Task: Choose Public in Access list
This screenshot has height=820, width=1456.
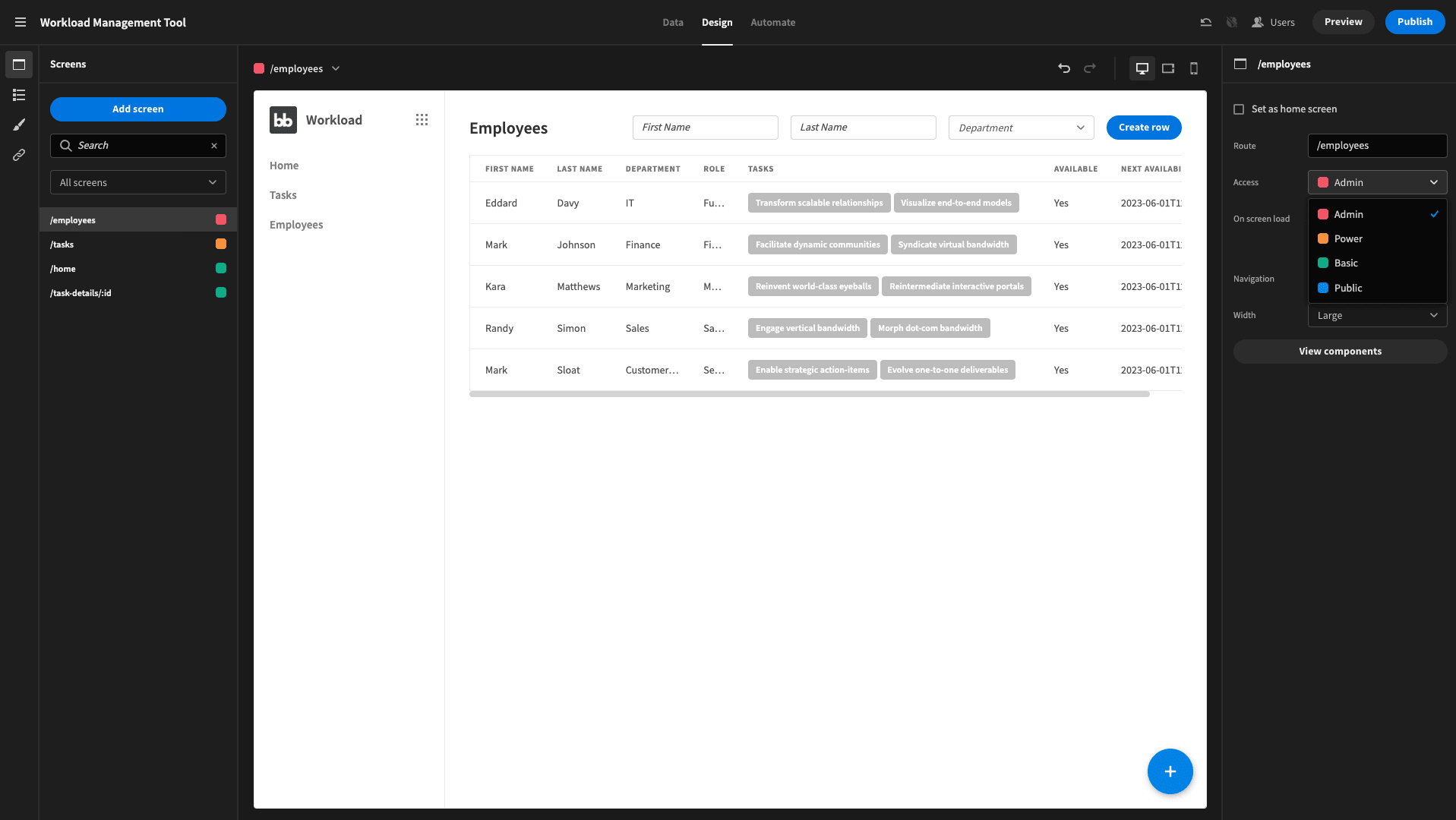Action: click(x=1378, y=288)
